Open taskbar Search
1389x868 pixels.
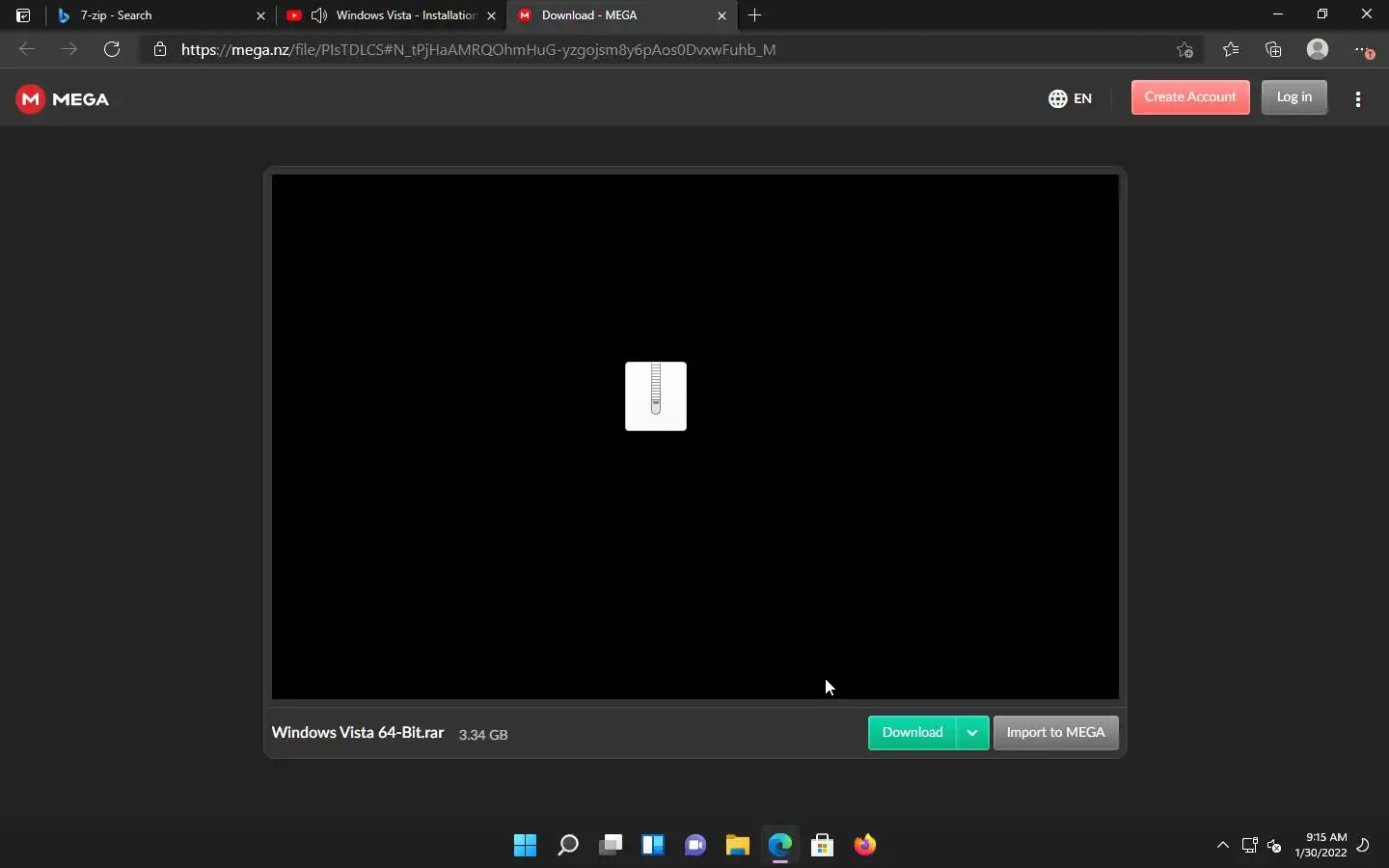568,846
